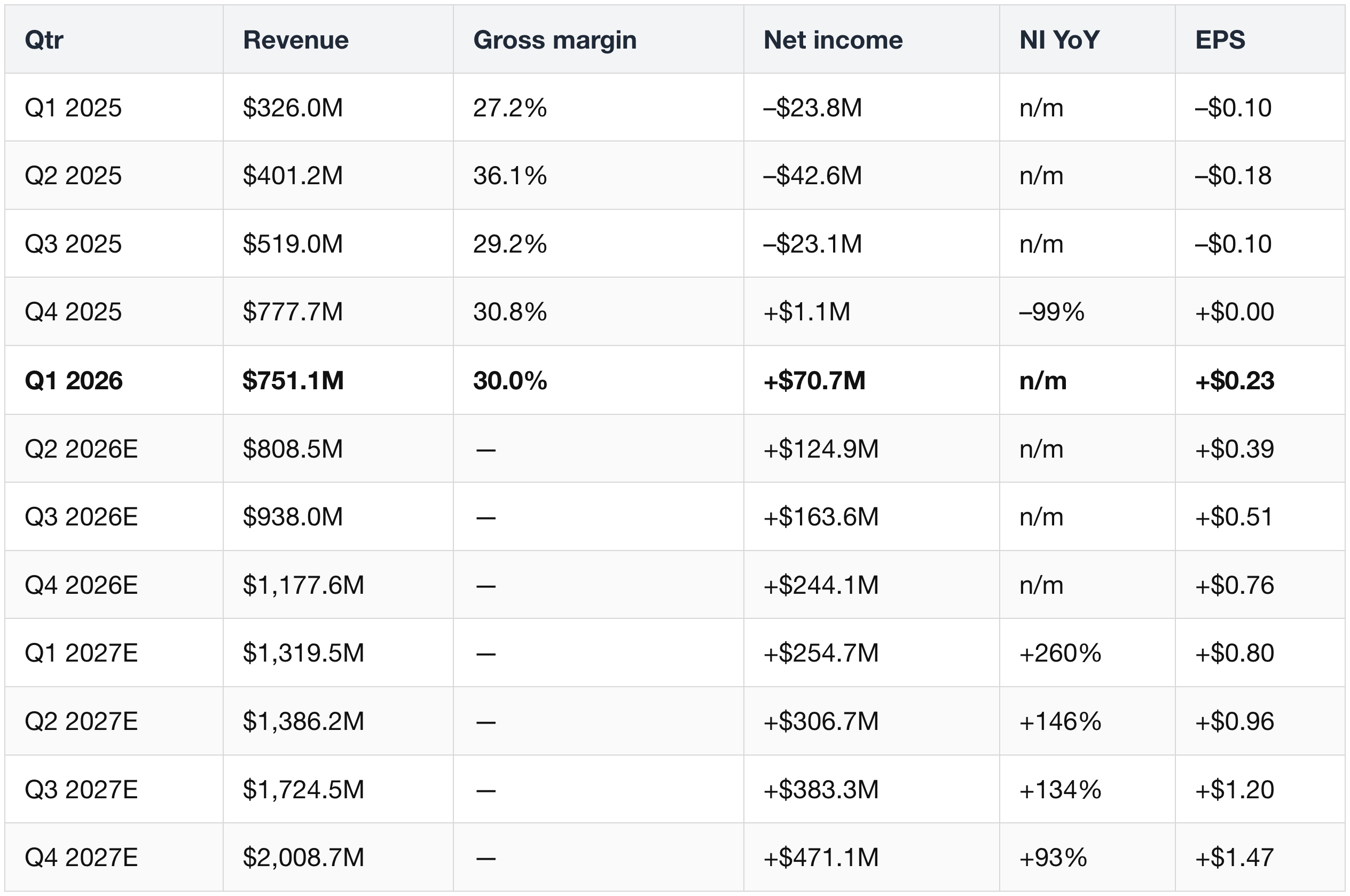The image size is (1350, 896).
Task: Select net income –$23.8M
Action: [812, 107]
